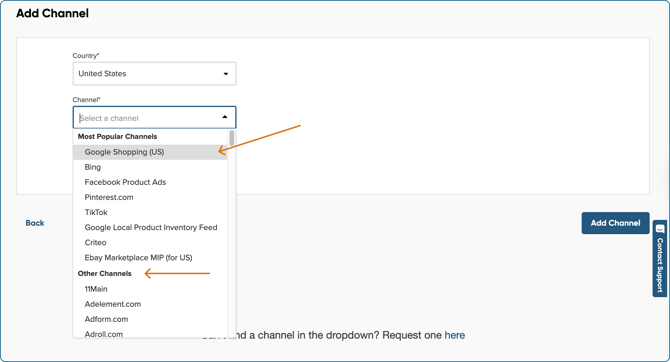670x362 pixels.
Task: Pick Adelement.com channel
Action: (x=150, y=304)
